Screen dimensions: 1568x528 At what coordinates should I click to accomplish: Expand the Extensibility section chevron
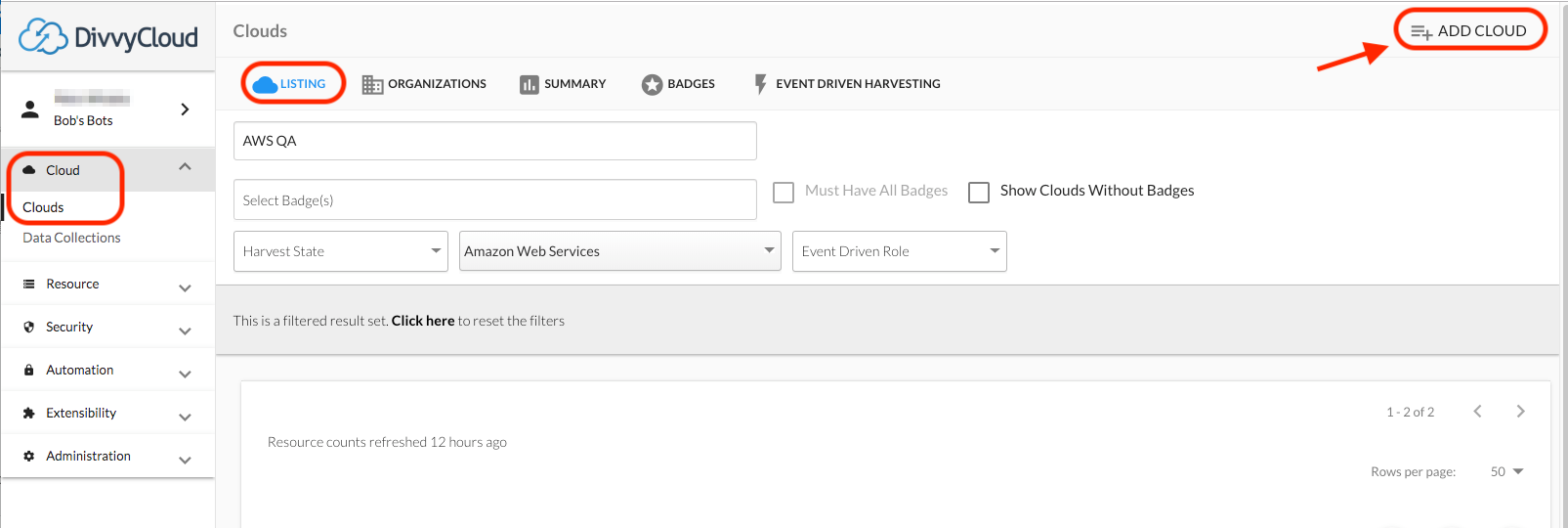click(x=185, y=417)
